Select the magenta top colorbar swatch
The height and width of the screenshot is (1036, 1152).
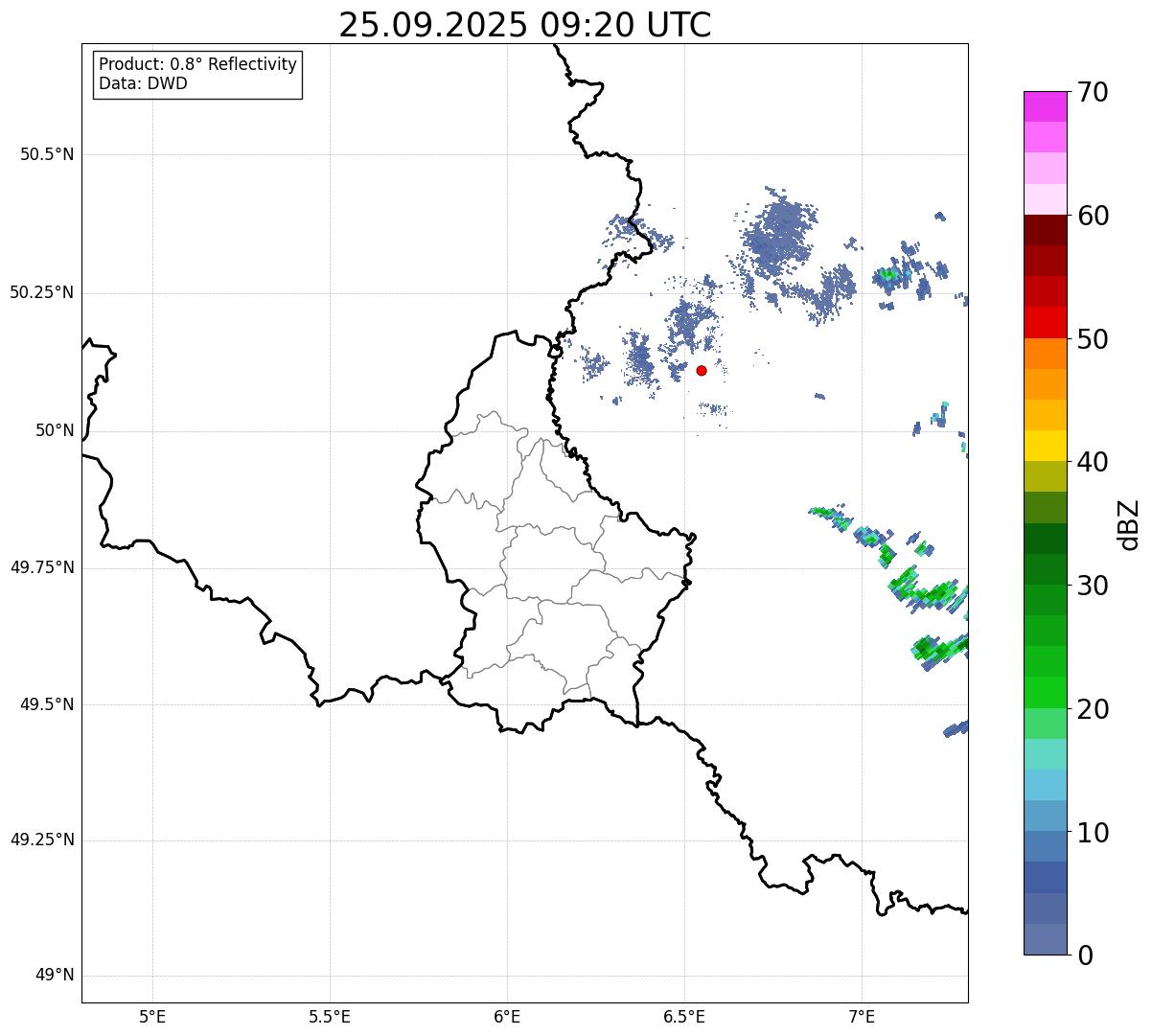click(1046, 106)
